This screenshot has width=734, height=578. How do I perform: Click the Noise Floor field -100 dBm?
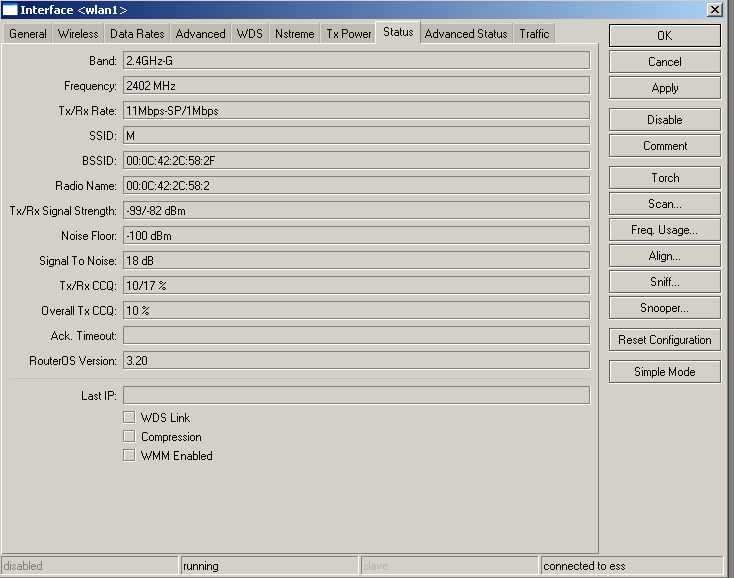(356, 235)
